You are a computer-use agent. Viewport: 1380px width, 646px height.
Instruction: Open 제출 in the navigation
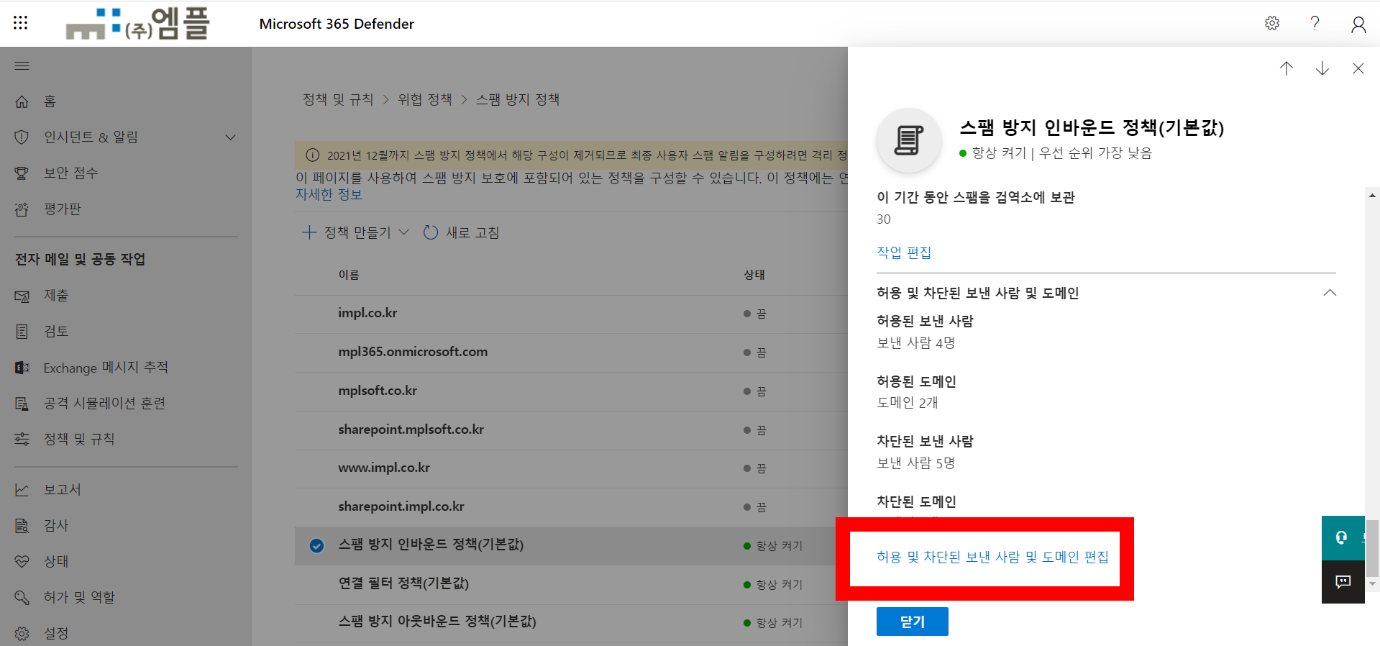[56, 296]
